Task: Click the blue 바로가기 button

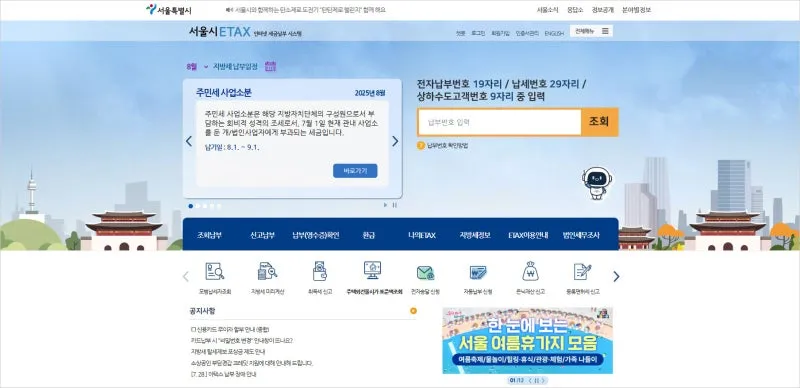Action: click(355, 171)
